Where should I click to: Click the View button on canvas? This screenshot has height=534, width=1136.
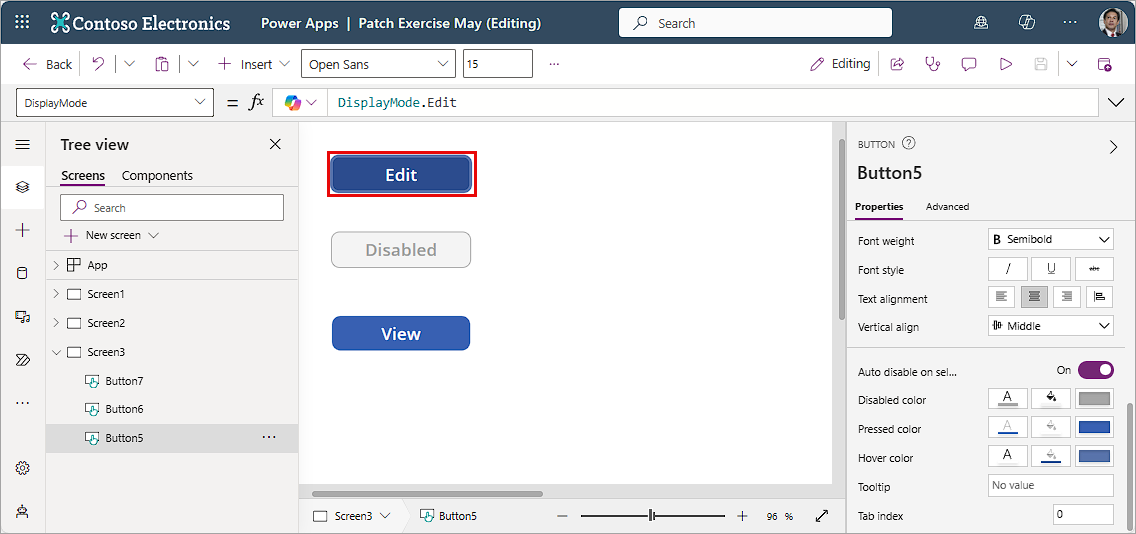tap(401, 333)
